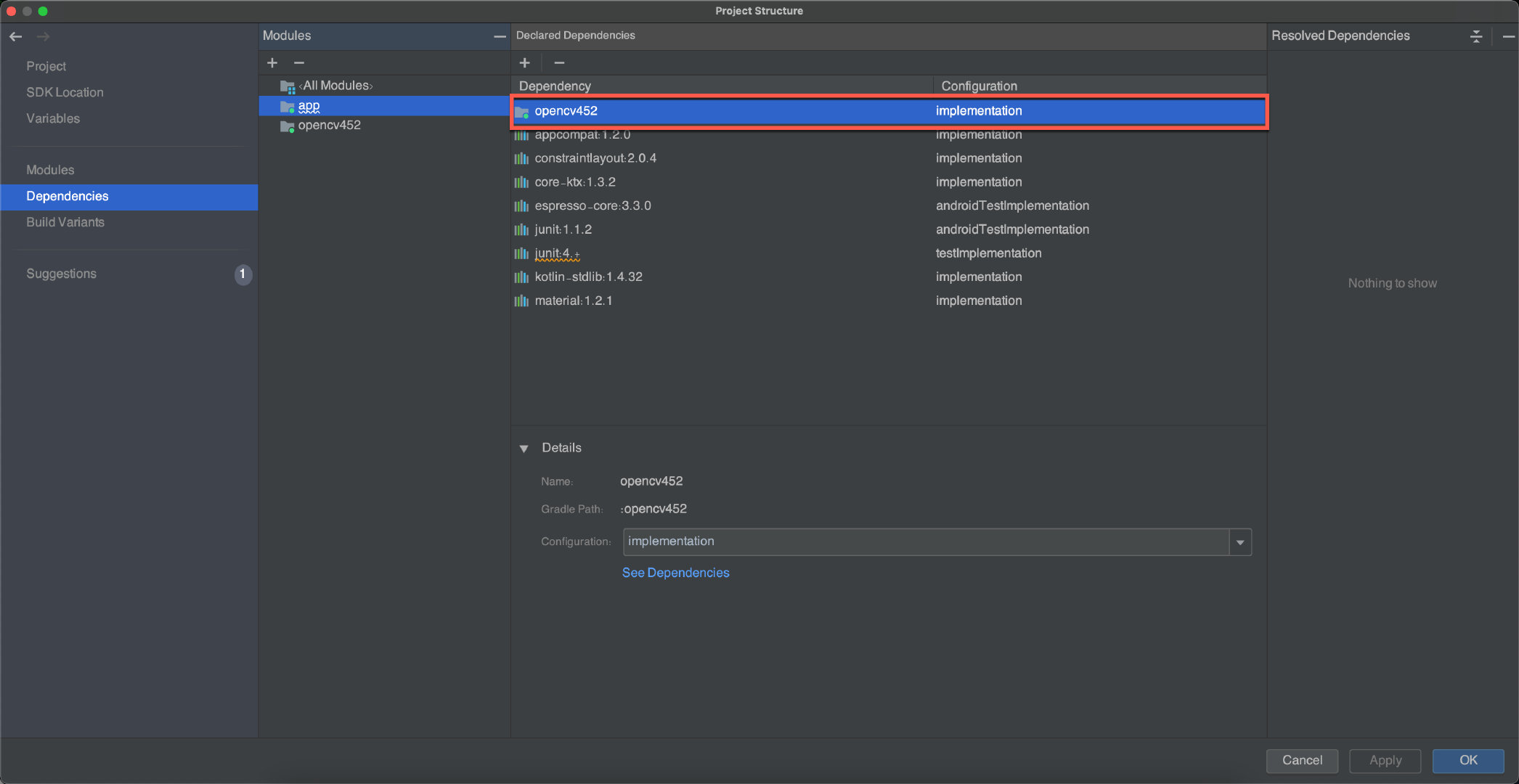Minimize the Modules panel
Viewport: 1519px width, 784px height.
click(500, 36)
